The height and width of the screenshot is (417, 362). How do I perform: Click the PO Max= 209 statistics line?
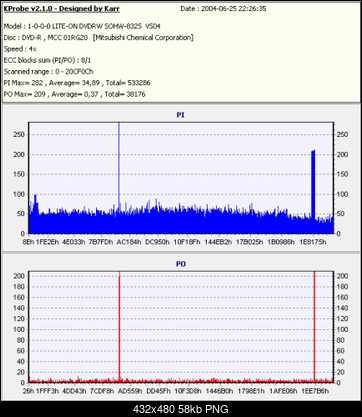tap(74, 94)
